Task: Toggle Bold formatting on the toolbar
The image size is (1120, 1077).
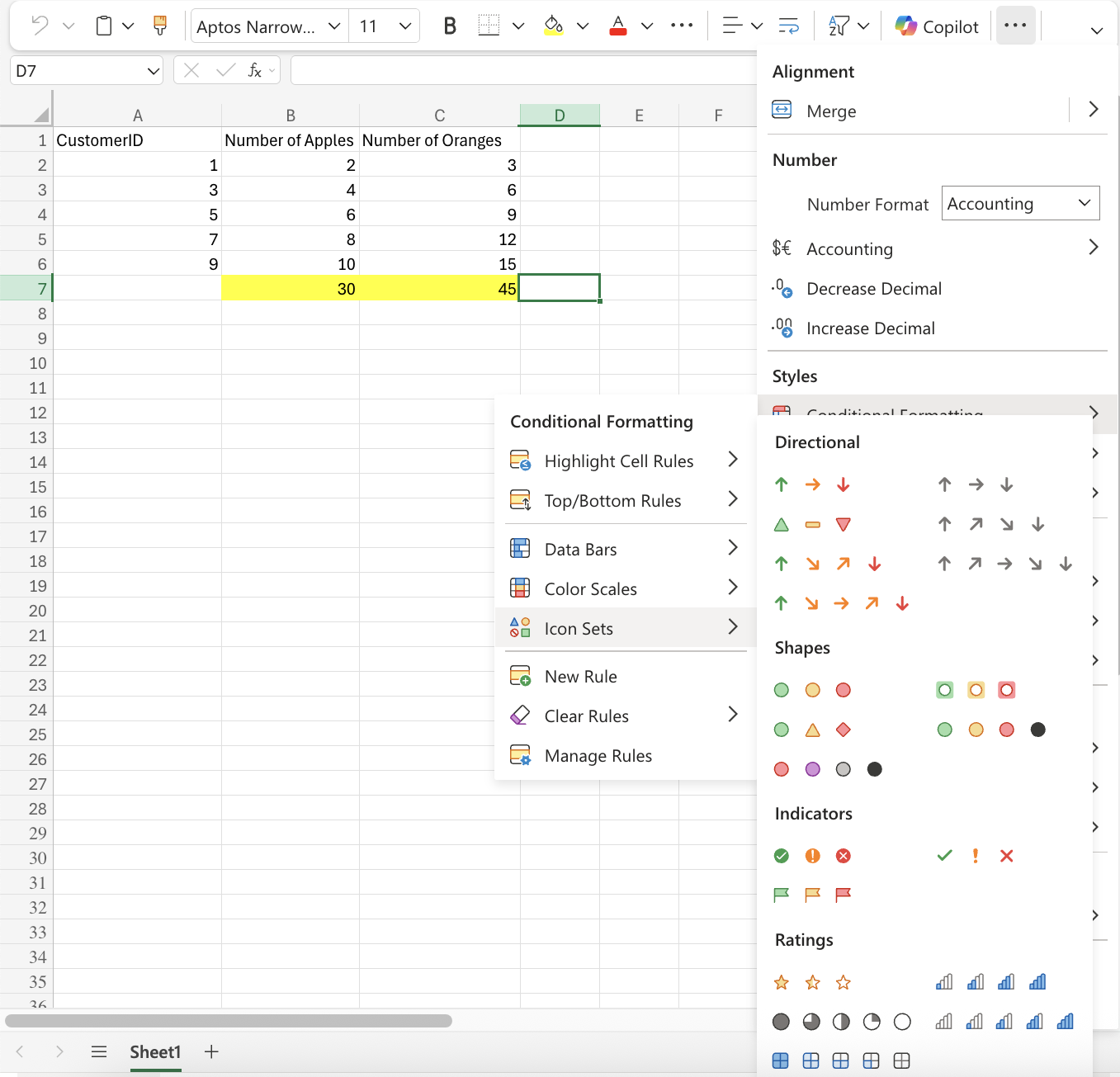Action: coord(449,25)
